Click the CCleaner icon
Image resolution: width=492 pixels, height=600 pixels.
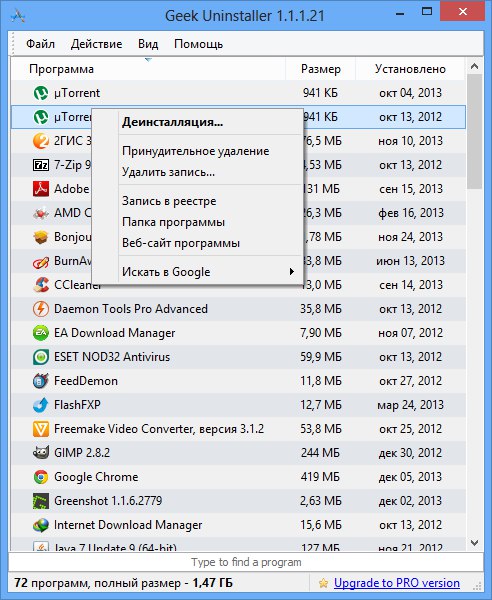[x=41, y=285]
